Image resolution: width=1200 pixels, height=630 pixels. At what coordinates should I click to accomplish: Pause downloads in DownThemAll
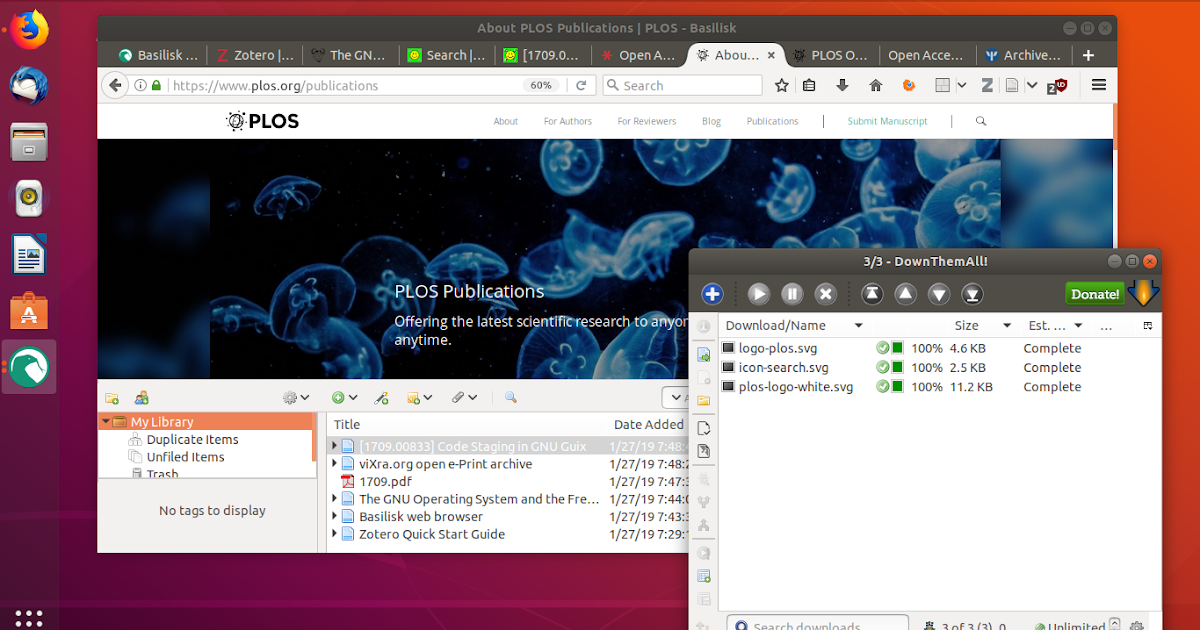(792, 294)
